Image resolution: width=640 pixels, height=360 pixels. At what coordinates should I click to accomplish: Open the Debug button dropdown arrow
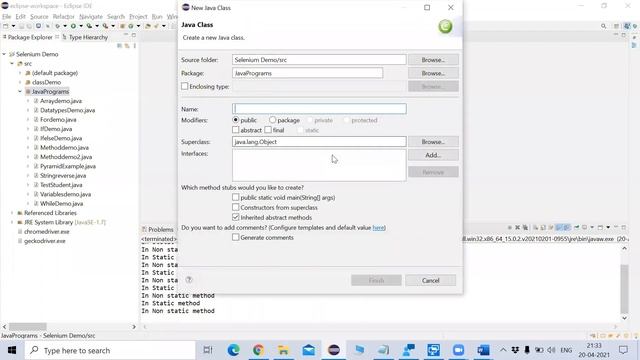click(x=65, y=26)
